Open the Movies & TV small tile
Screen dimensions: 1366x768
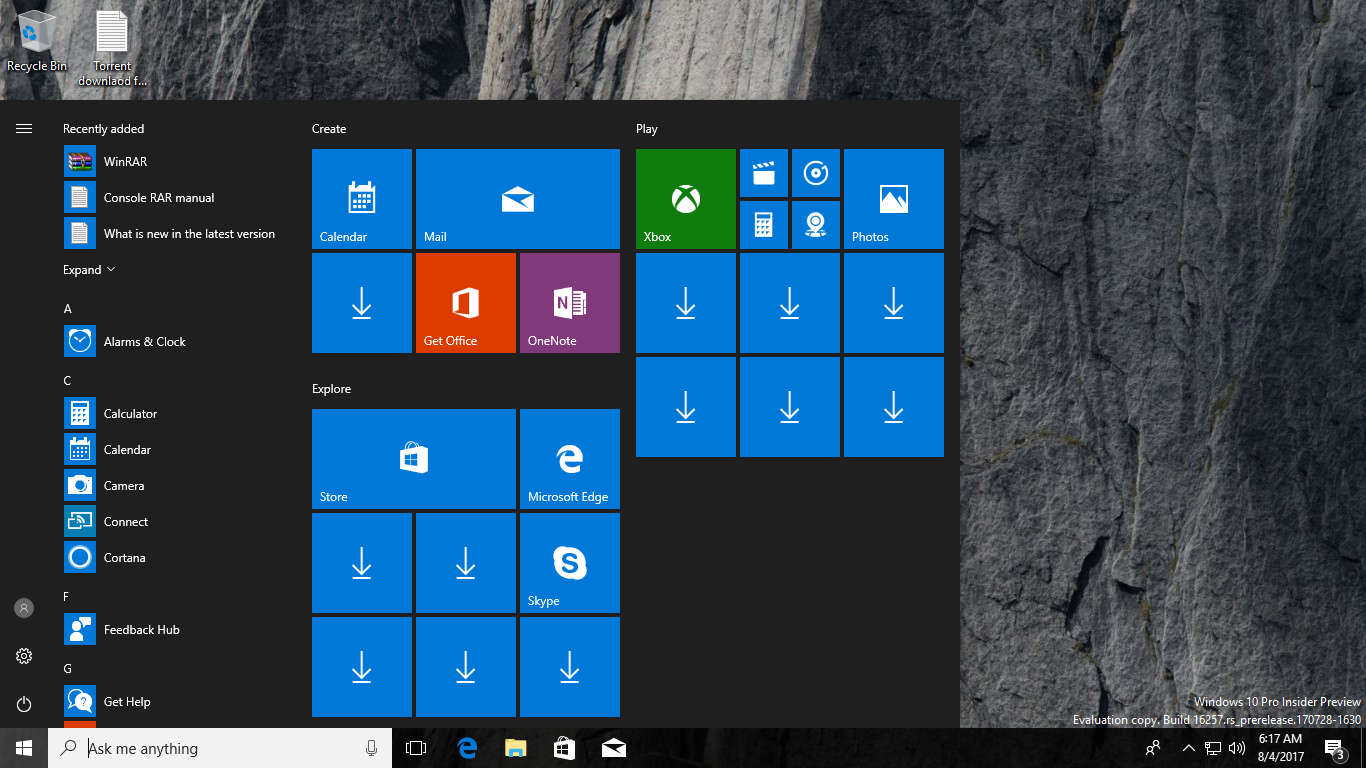(x=764, y=173)
